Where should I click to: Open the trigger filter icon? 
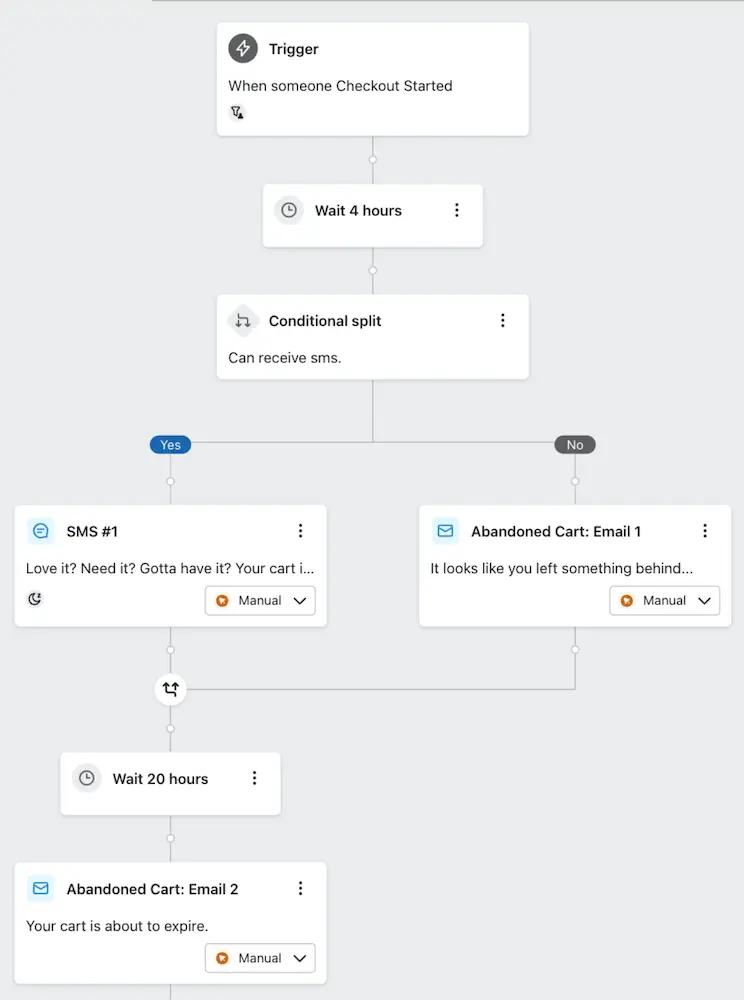[x=236, y=113]
